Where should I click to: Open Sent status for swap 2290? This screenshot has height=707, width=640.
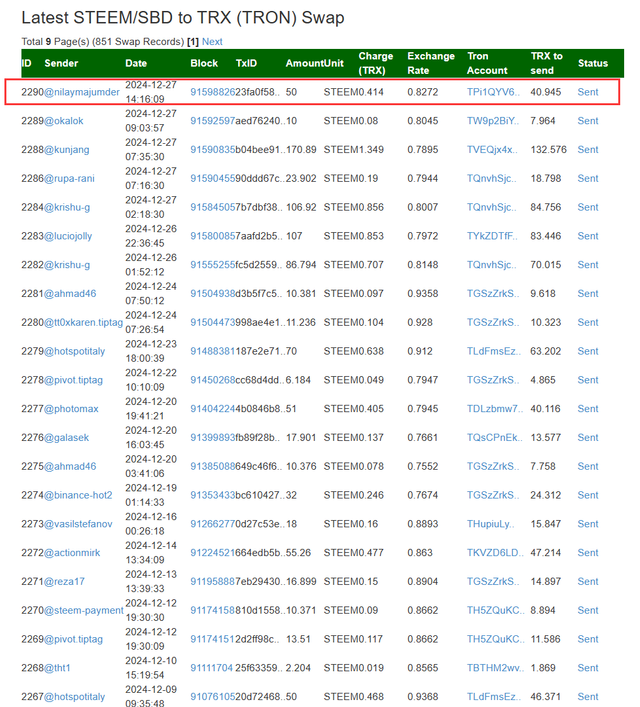pyautogui.click(x=588, y=92)
